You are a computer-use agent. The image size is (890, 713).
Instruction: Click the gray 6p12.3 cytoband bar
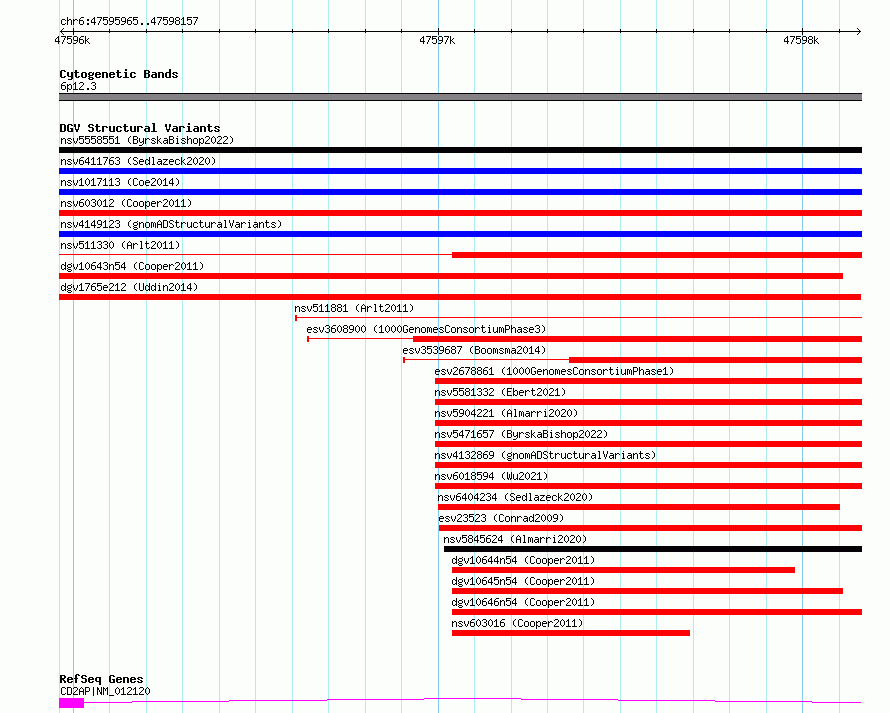click(x=460, y=97)
